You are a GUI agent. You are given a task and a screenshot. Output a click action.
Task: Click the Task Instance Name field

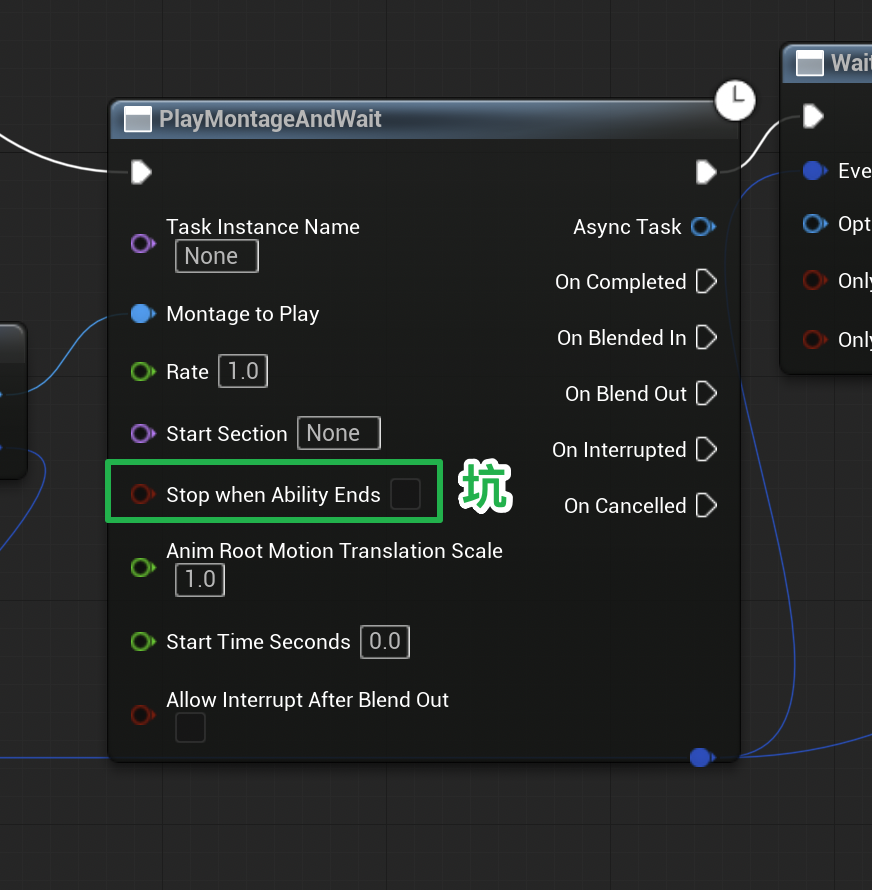(x=216, y=256)
